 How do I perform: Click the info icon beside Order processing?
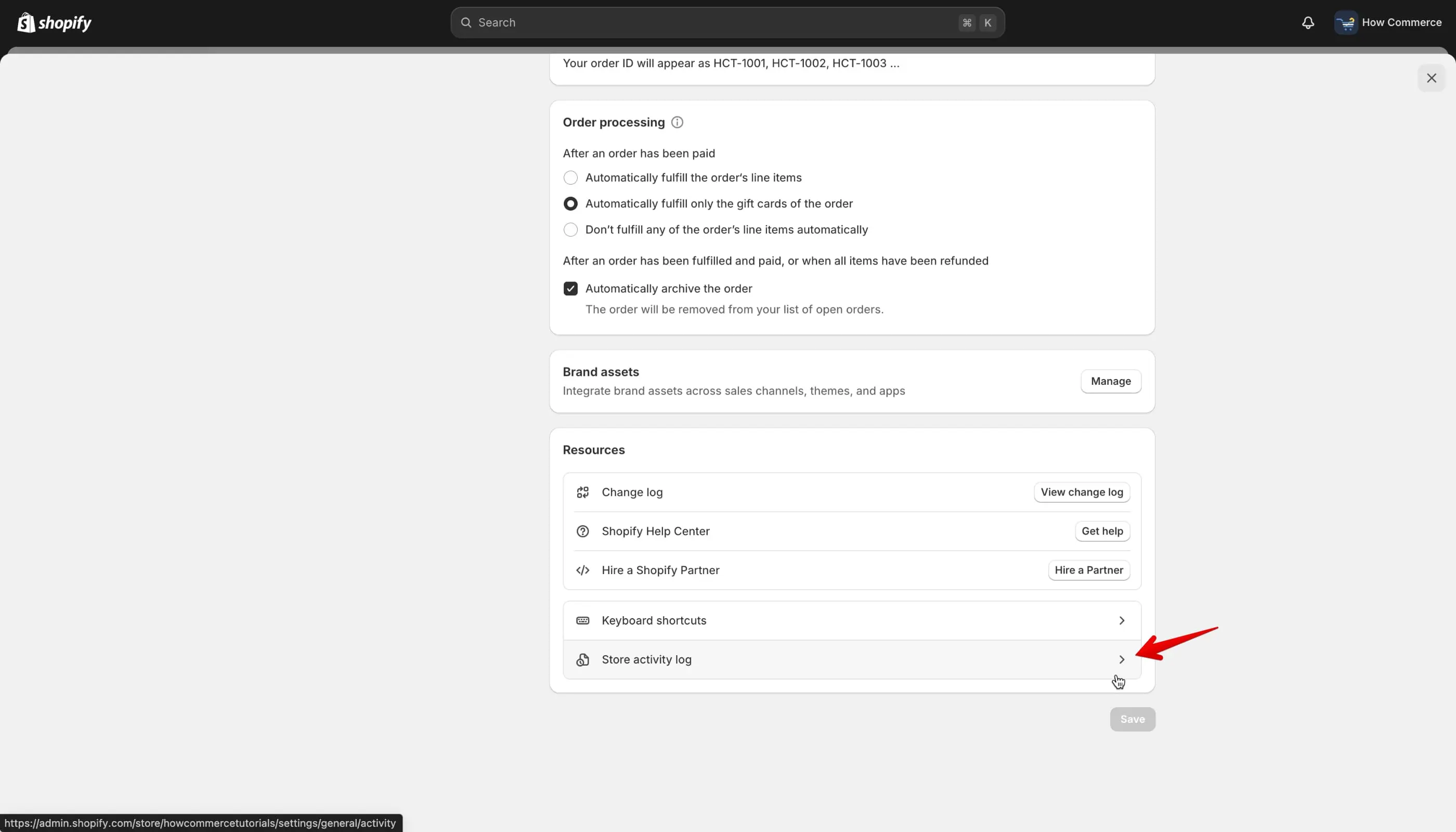(677, 122)
